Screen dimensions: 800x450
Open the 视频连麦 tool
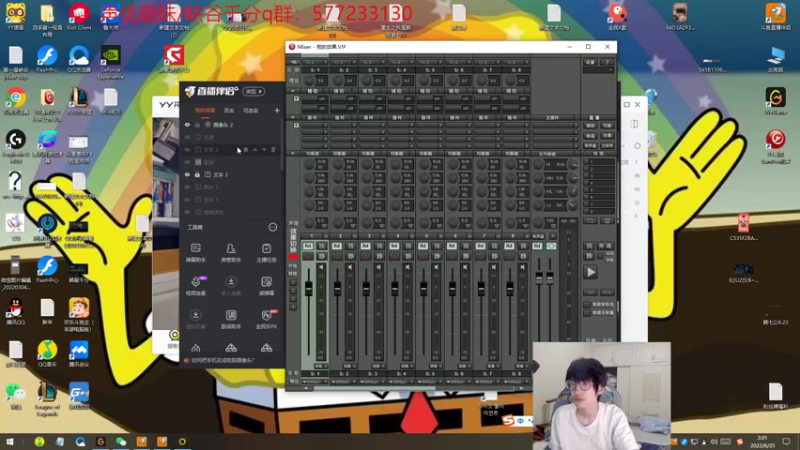pyautogui.click(x=195, y=286)
